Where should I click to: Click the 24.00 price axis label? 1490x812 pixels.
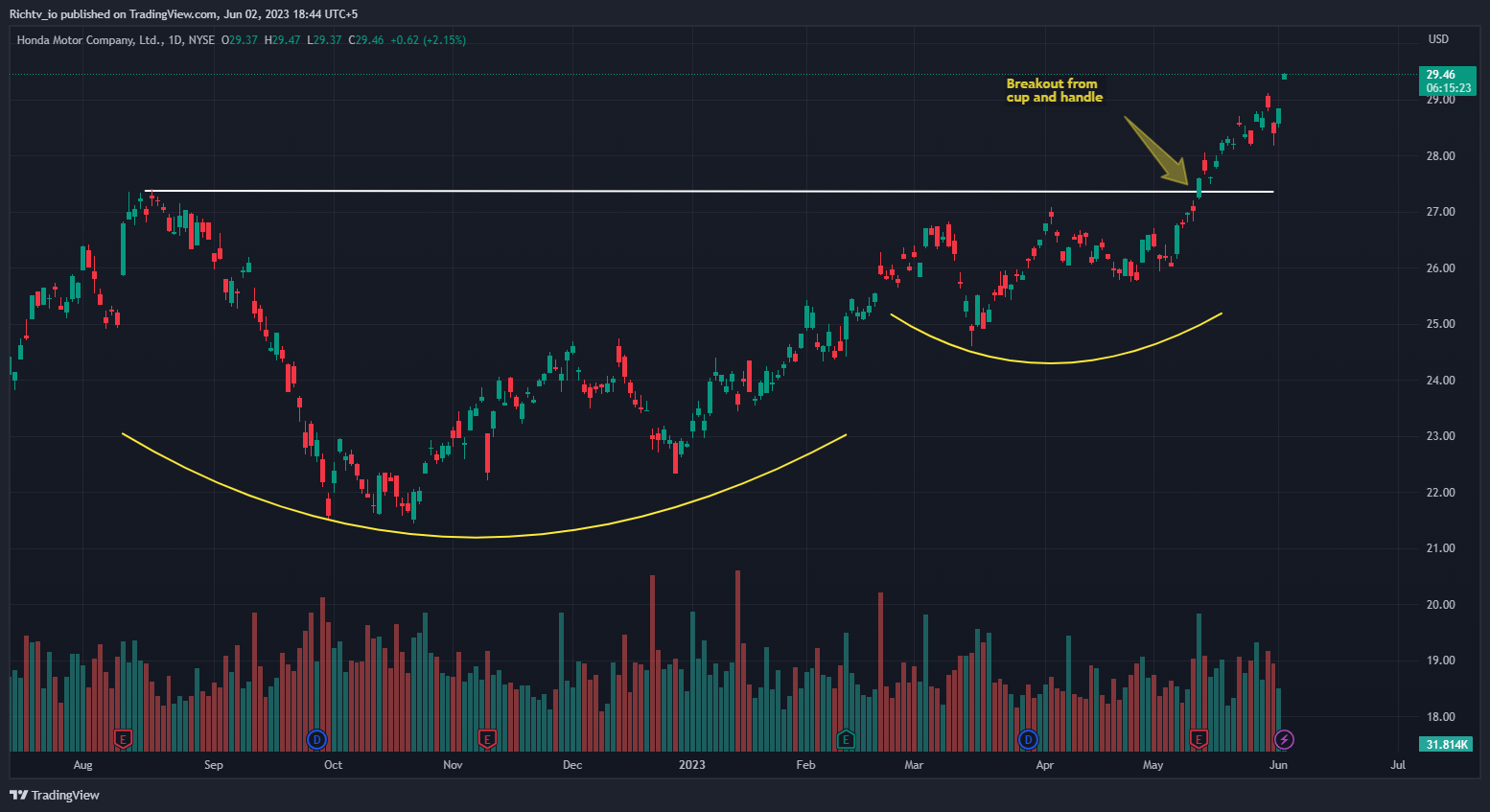1440,381
